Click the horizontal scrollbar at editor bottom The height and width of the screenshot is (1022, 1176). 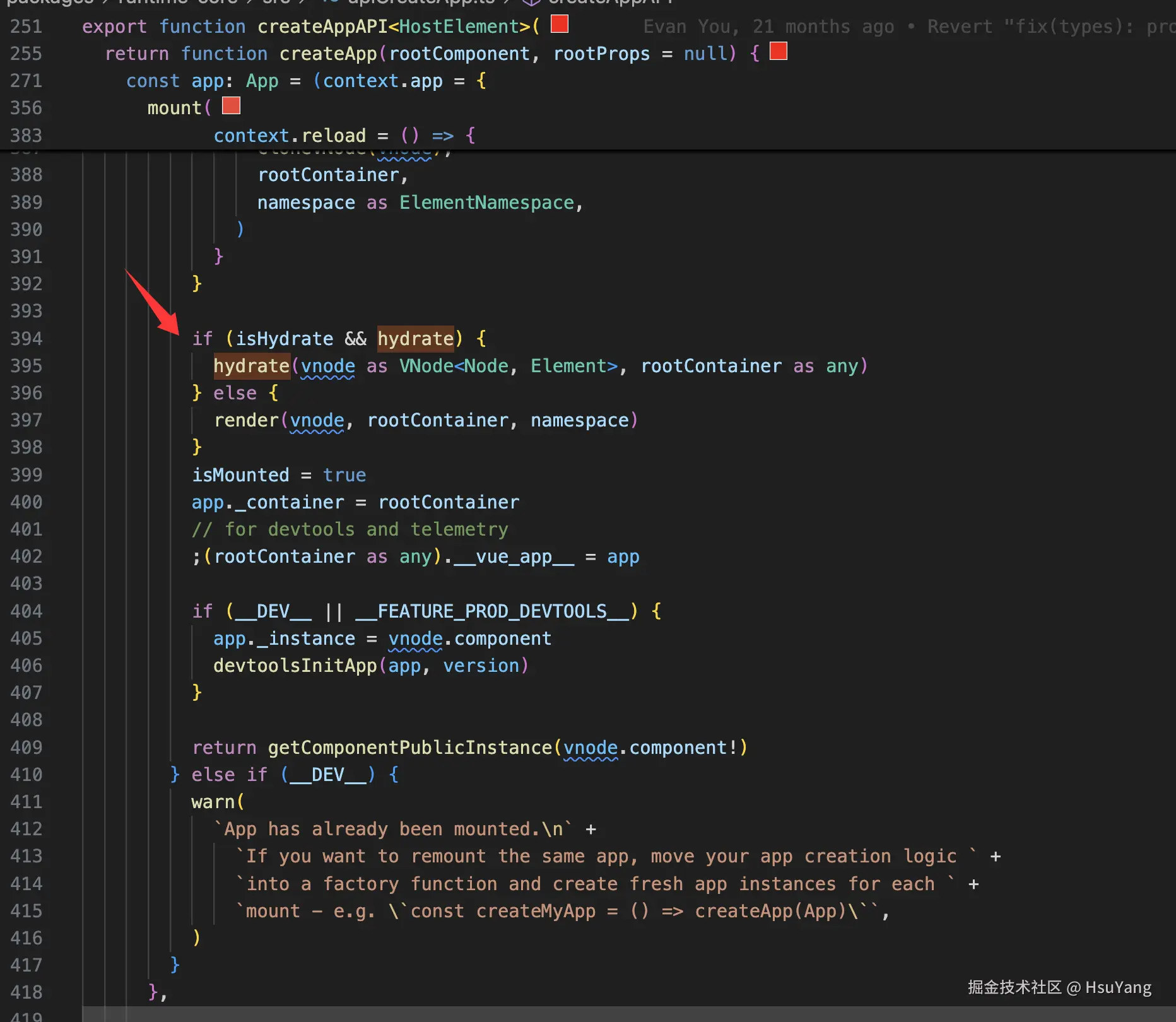[x=629, y=1014]
